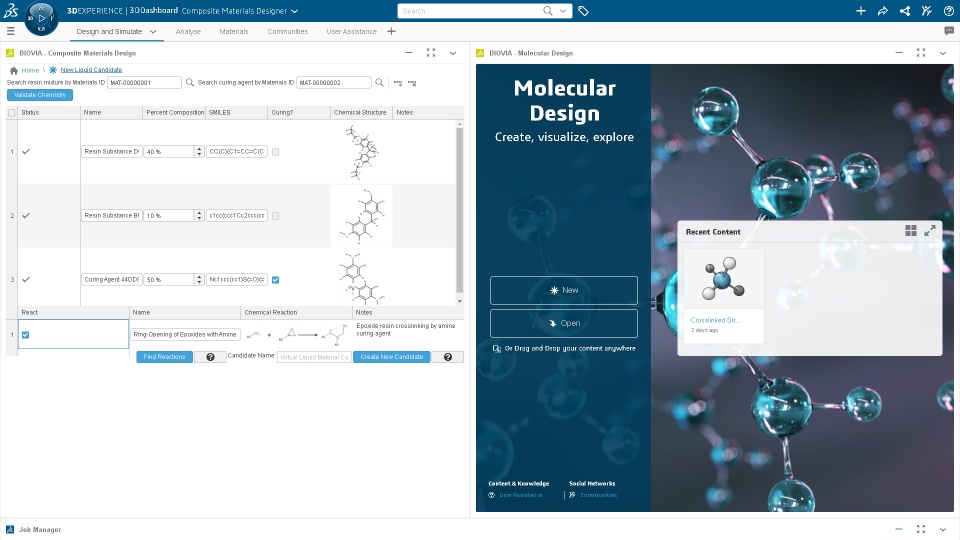The image size is (960, 540).
Task: Click the resin mixture Materials ID field
Action: (144, 83)
